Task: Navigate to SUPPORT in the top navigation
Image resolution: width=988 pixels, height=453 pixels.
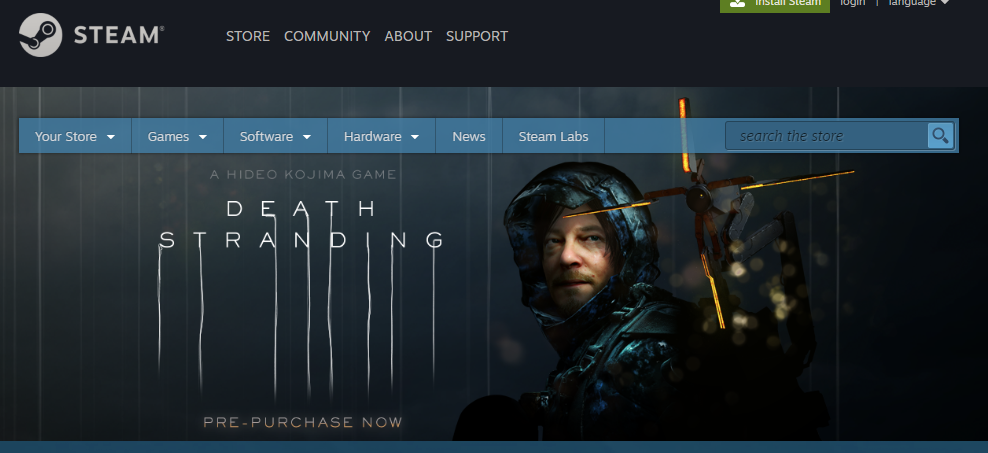Action: click(x=477, y=36)
